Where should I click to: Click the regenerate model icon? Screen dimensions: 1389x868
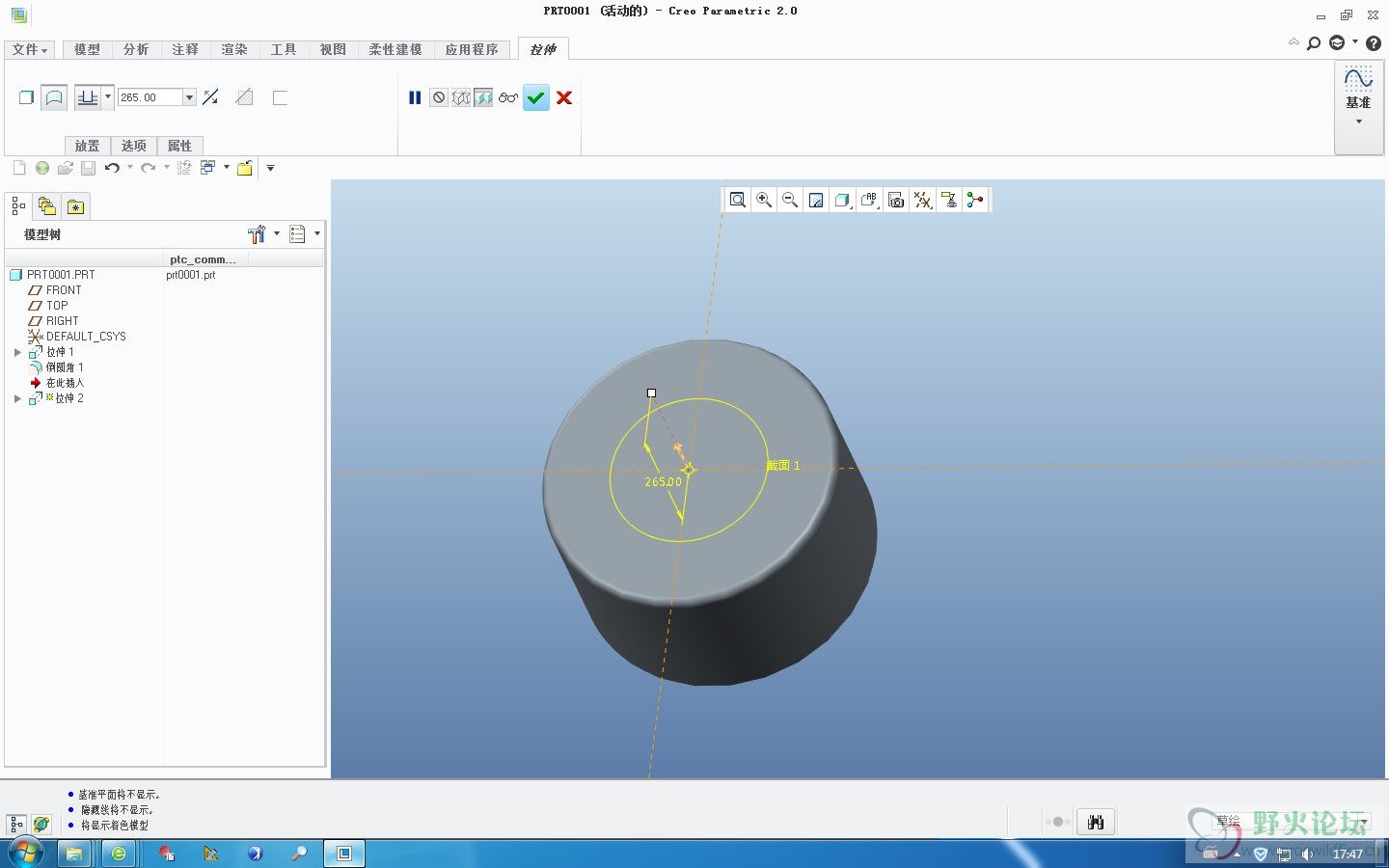pyautogui.click(x=184, y=168)
